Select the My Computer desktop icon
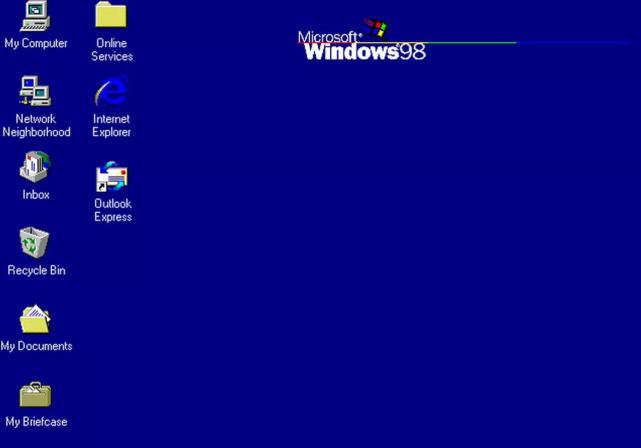This screenshot has height=448, width=641. [35, 16]
